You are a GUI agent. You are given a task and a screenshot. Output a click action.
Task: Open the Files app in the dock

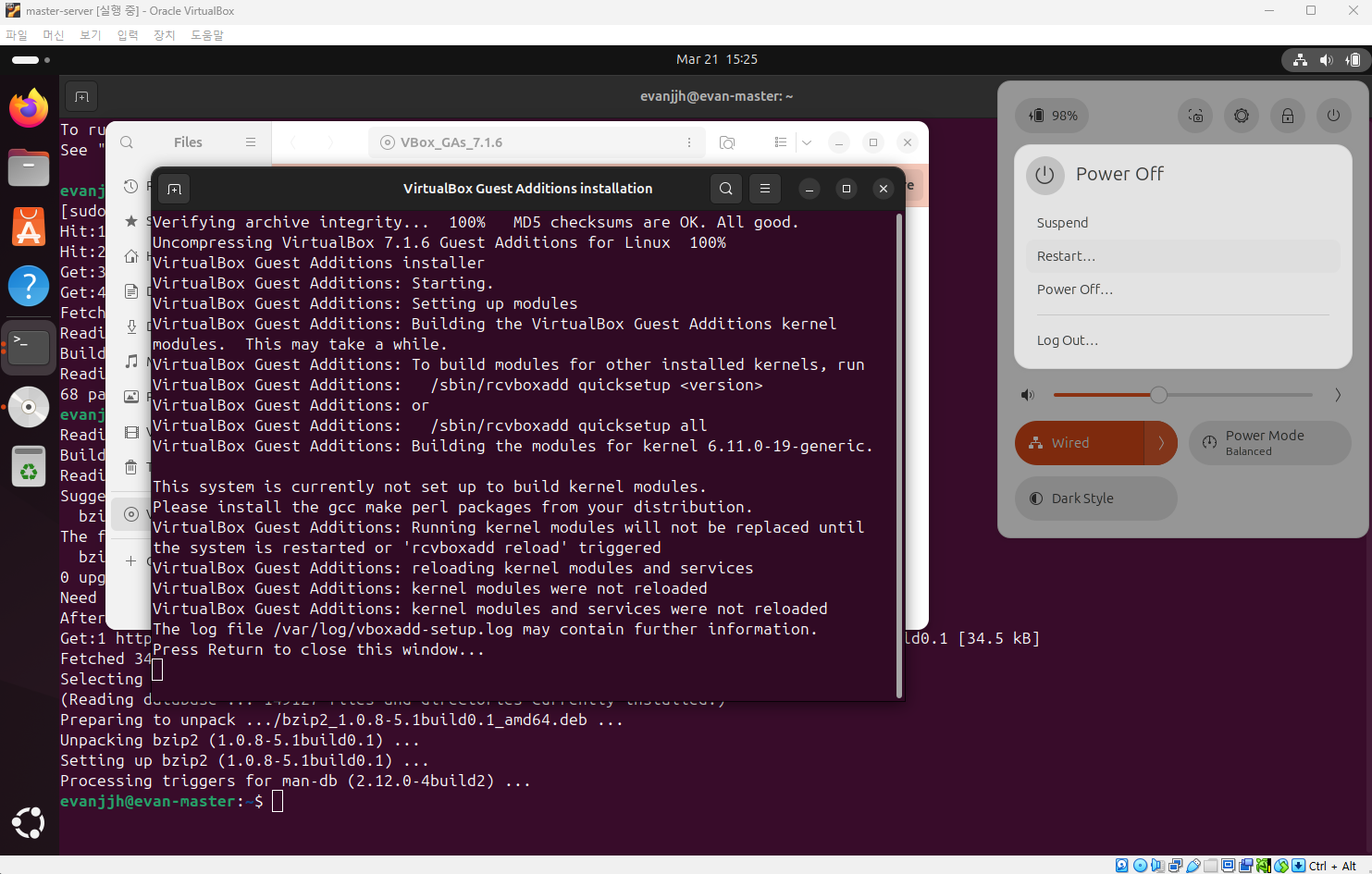click(29, 167)
